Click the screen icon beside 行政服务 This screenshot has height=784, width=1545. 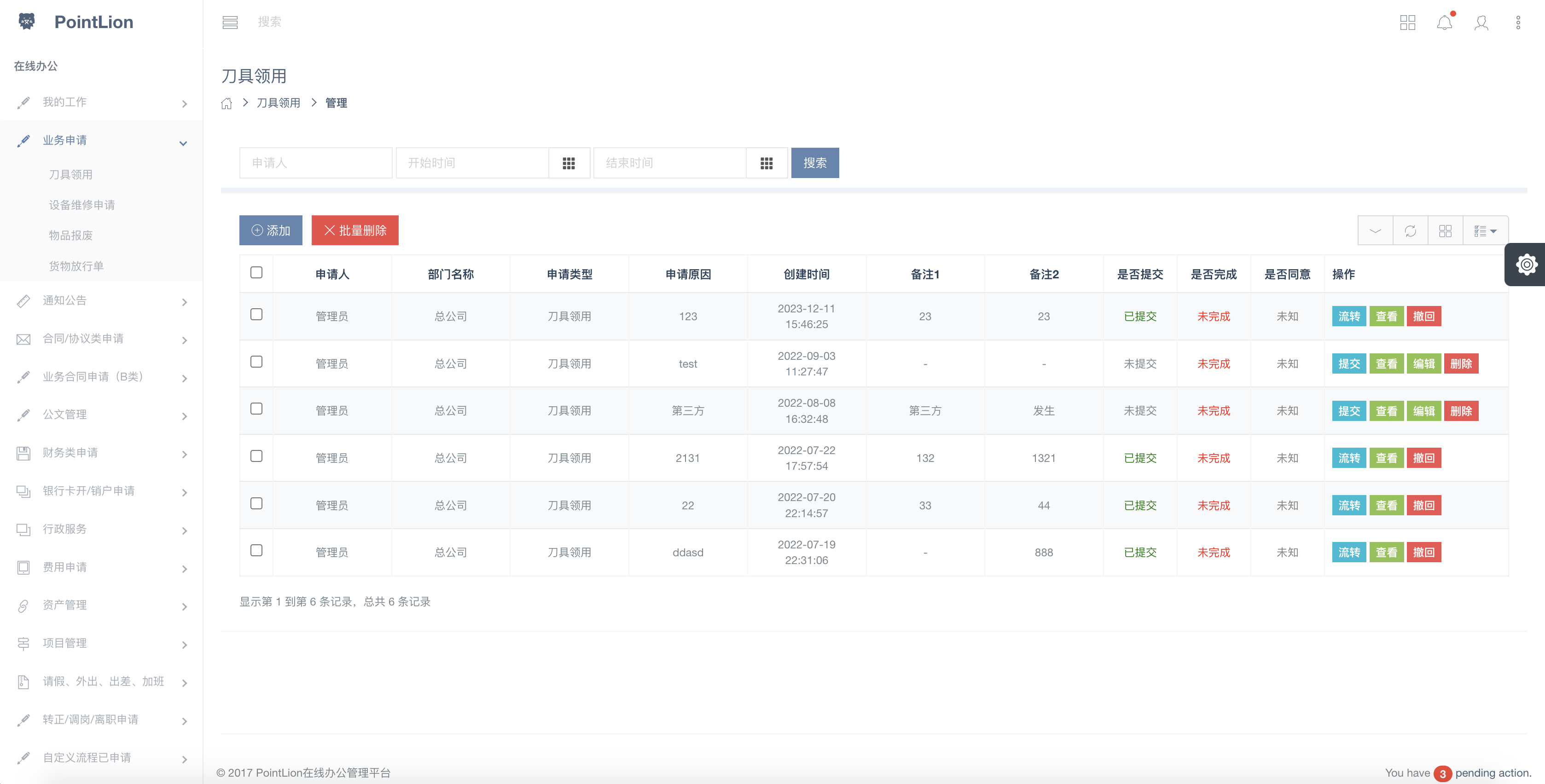23,529
